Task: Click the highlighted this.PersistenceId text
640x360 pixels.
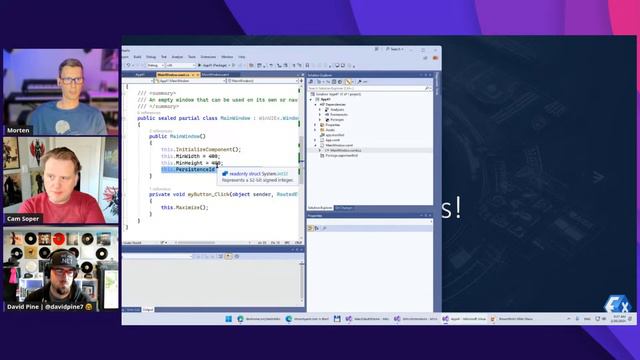Action: [x=188, y=169]
